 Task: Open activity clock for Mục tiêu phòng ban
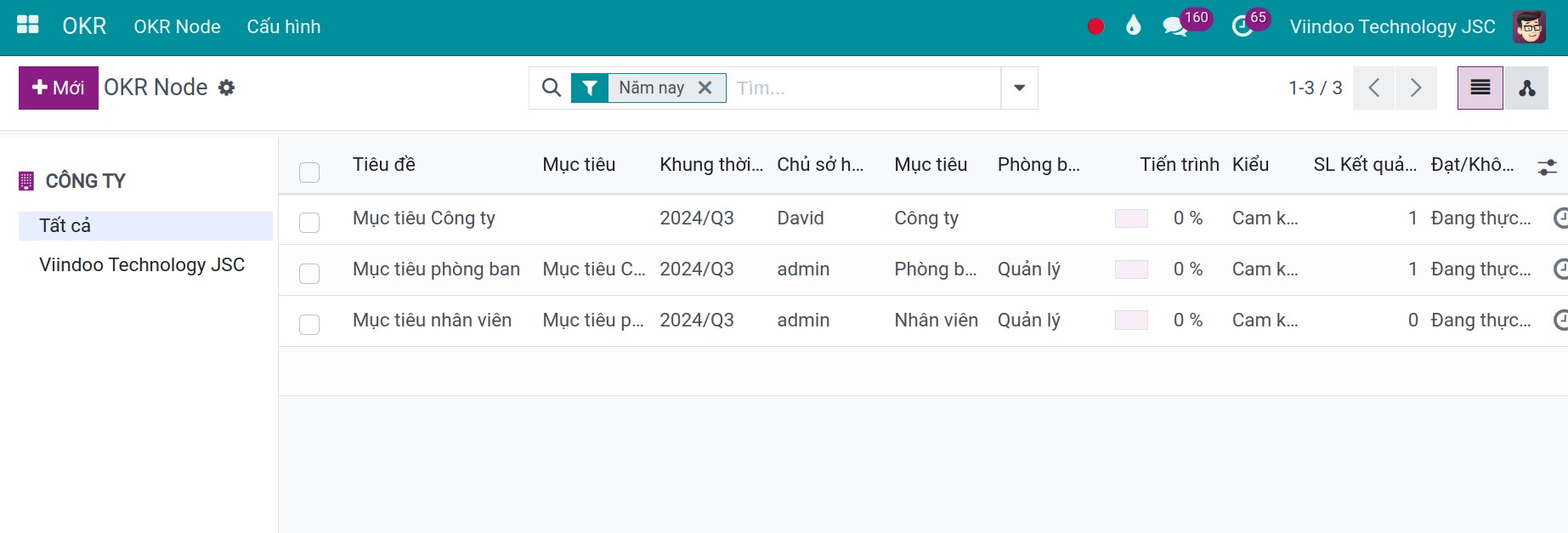click(x=1560, y=269)
